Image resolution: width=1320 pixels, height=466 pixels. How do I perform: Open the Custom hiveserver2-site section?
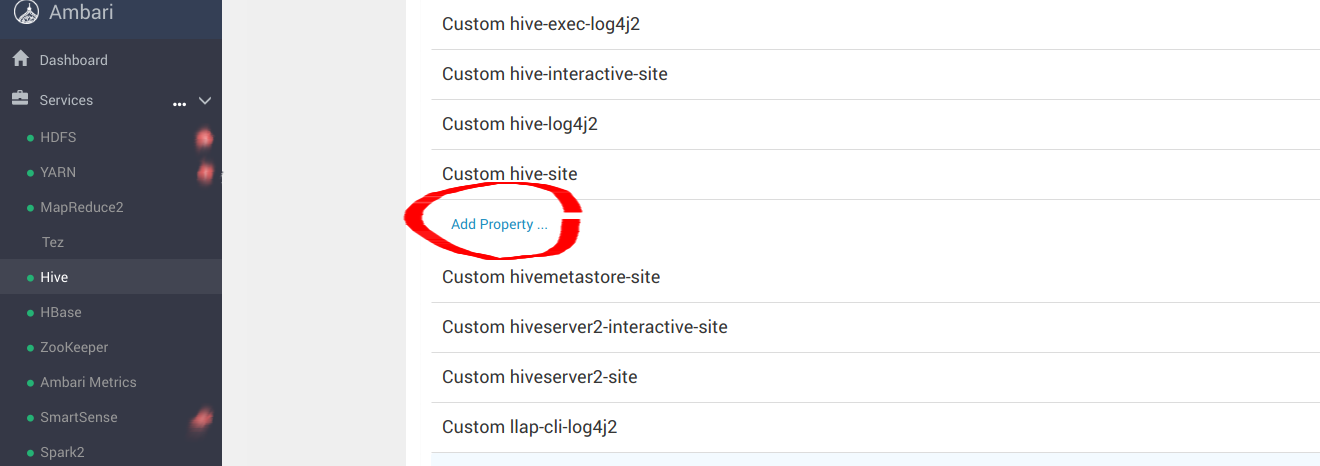point(540,377)
